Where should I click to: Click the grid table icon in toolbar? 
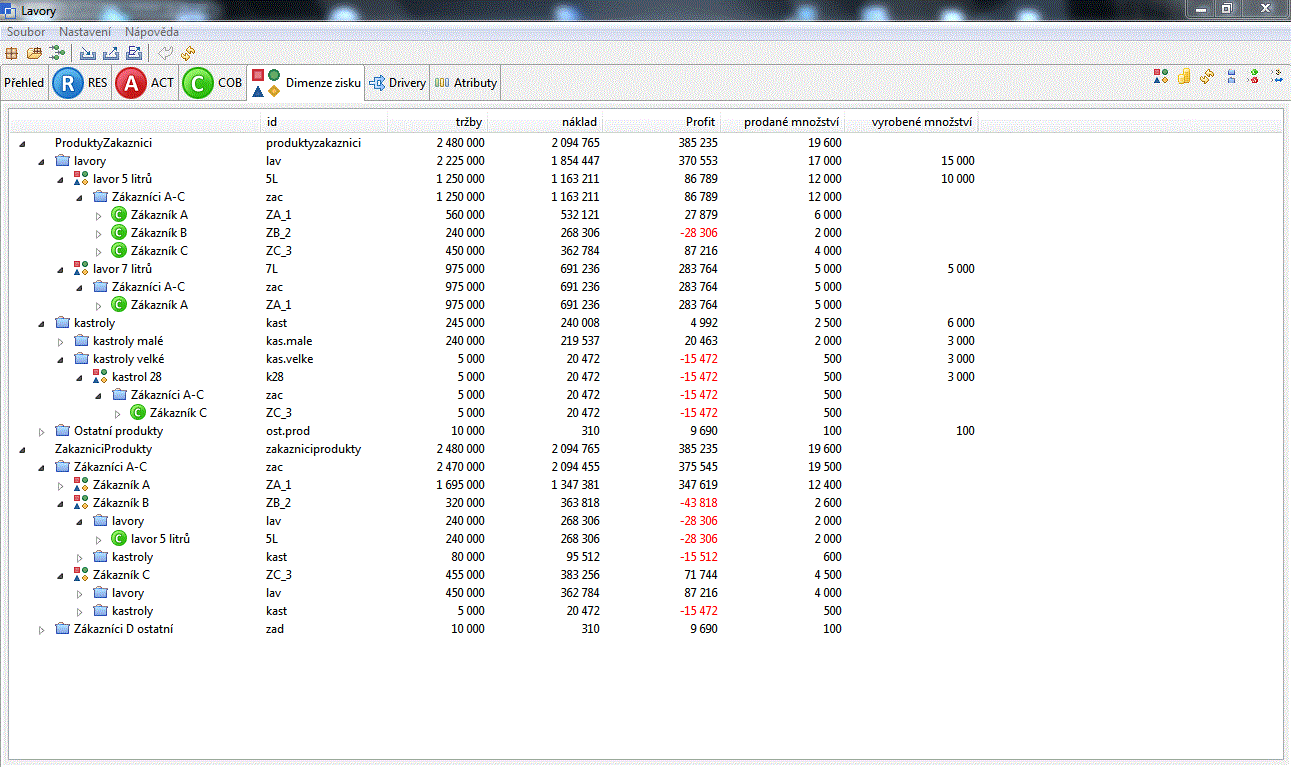point(12,52)
